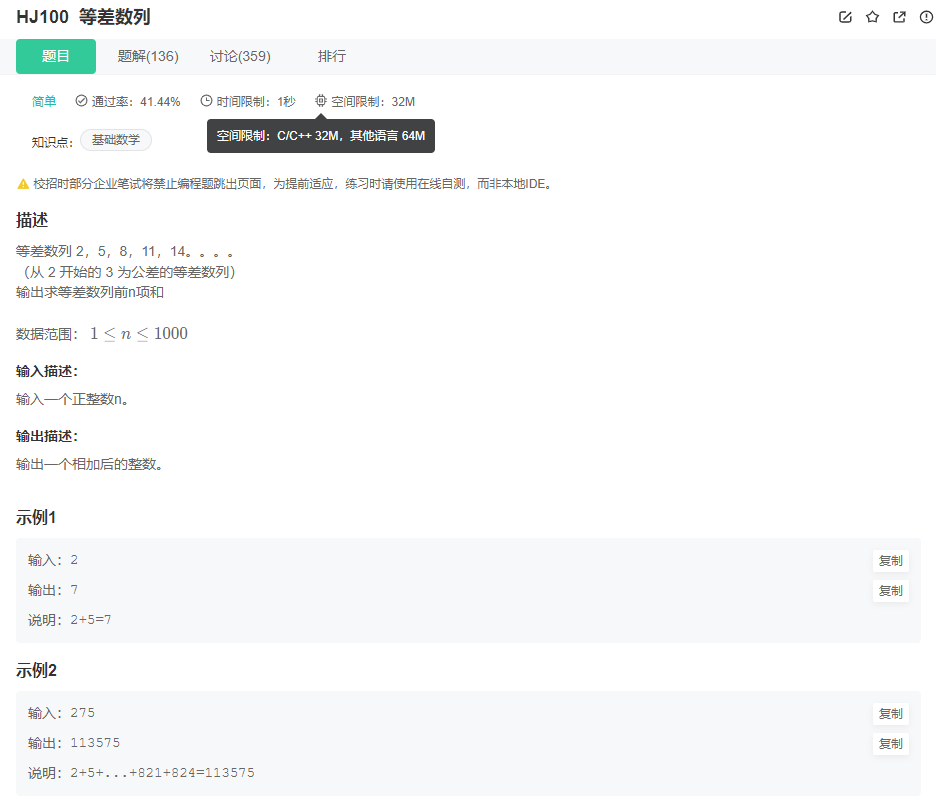Copy example 1 output 7 with 复制
This screenshot has height=803, width=936.
point(890,590)
